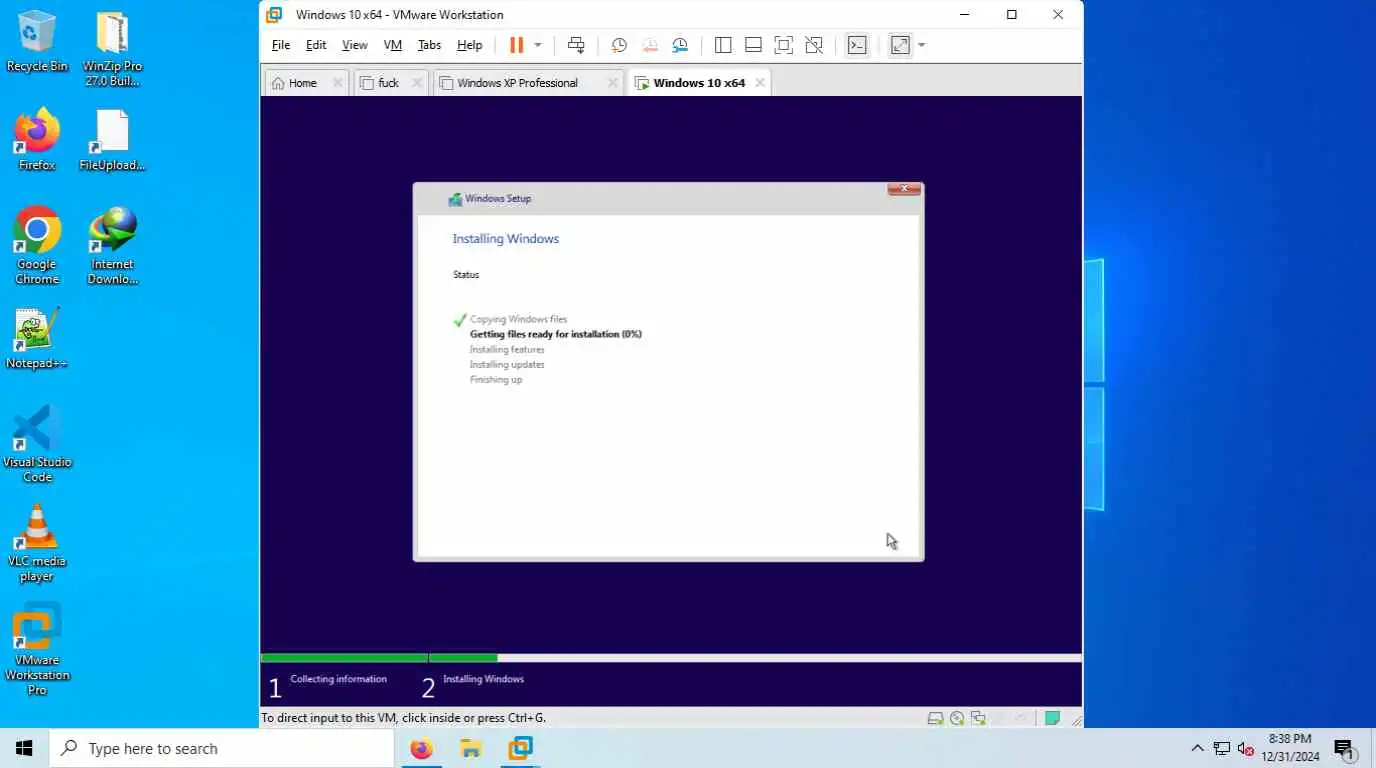
Task: Click the CD/DVD drive status icon
Action: [957, 718]
